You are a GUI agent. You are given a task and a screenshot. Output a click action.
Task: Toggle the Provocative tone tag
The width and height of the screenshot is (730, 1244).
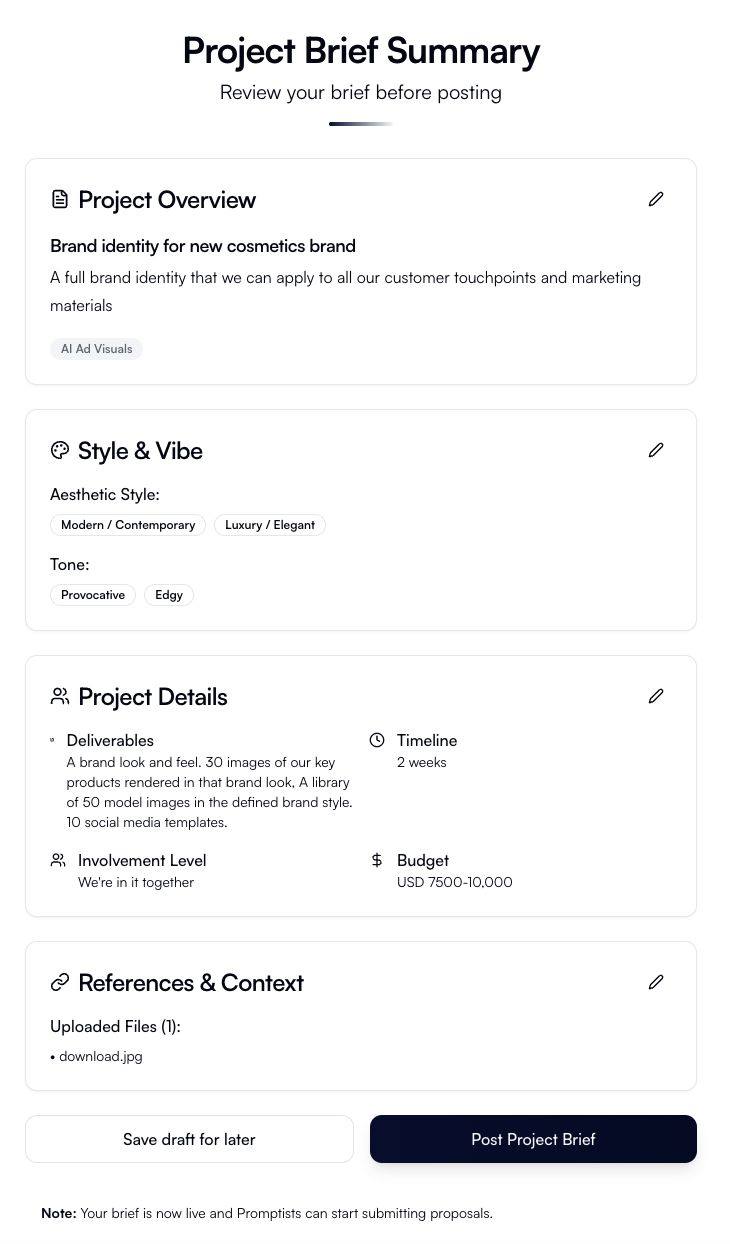point(93,594)
